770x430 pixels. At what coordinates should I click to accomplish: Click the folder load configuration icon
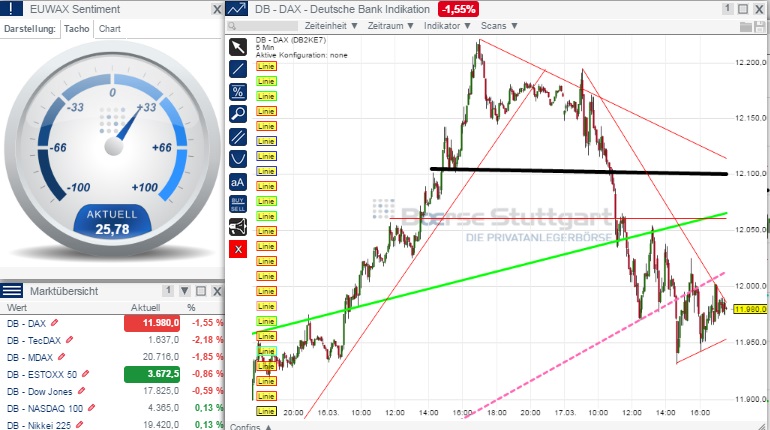coord(745,27)
